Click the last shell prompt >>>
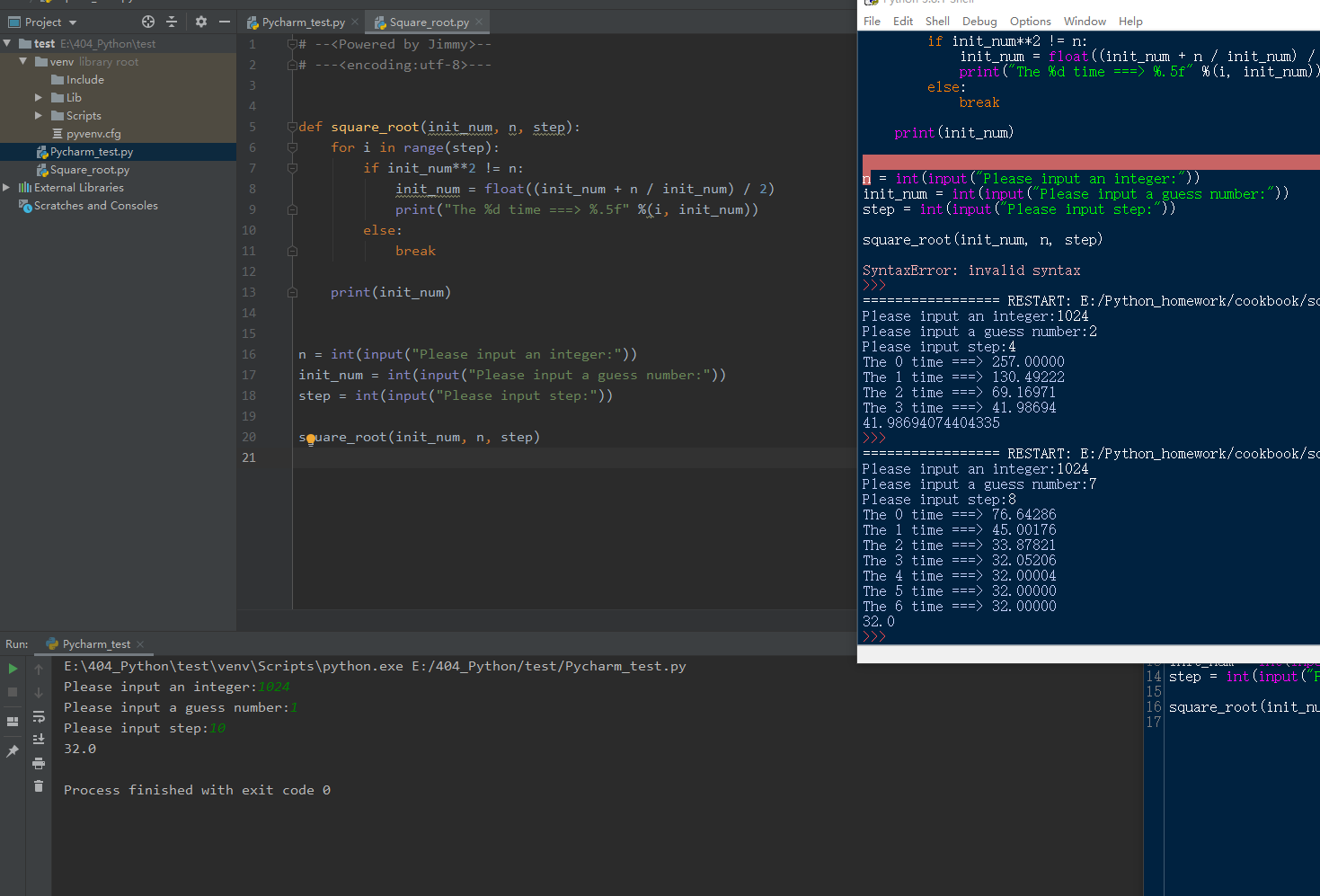This screenshot has height=896, width=1320. [873, 637]
